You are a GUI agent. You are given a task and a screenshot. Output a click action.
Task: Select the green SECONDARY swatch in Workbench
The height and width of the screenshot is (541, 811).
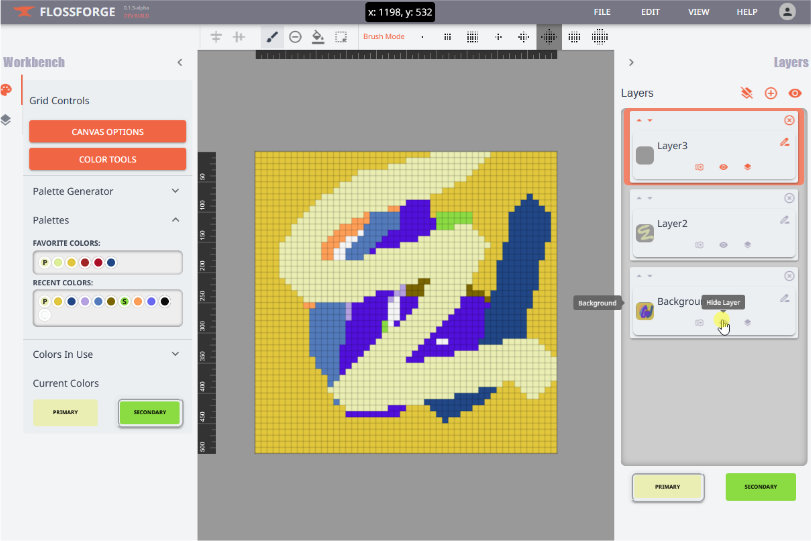(x=150, y=412)
